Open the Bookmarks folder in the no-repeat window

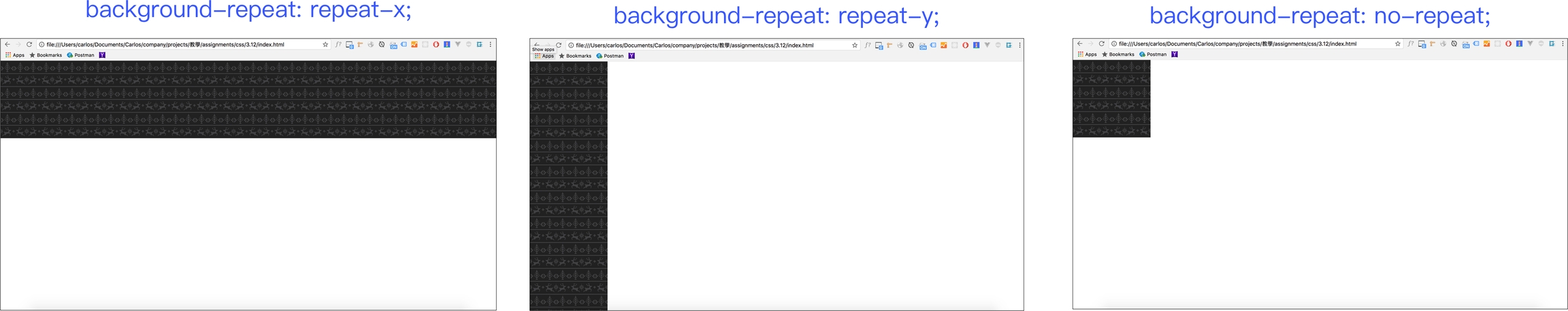1118,54
